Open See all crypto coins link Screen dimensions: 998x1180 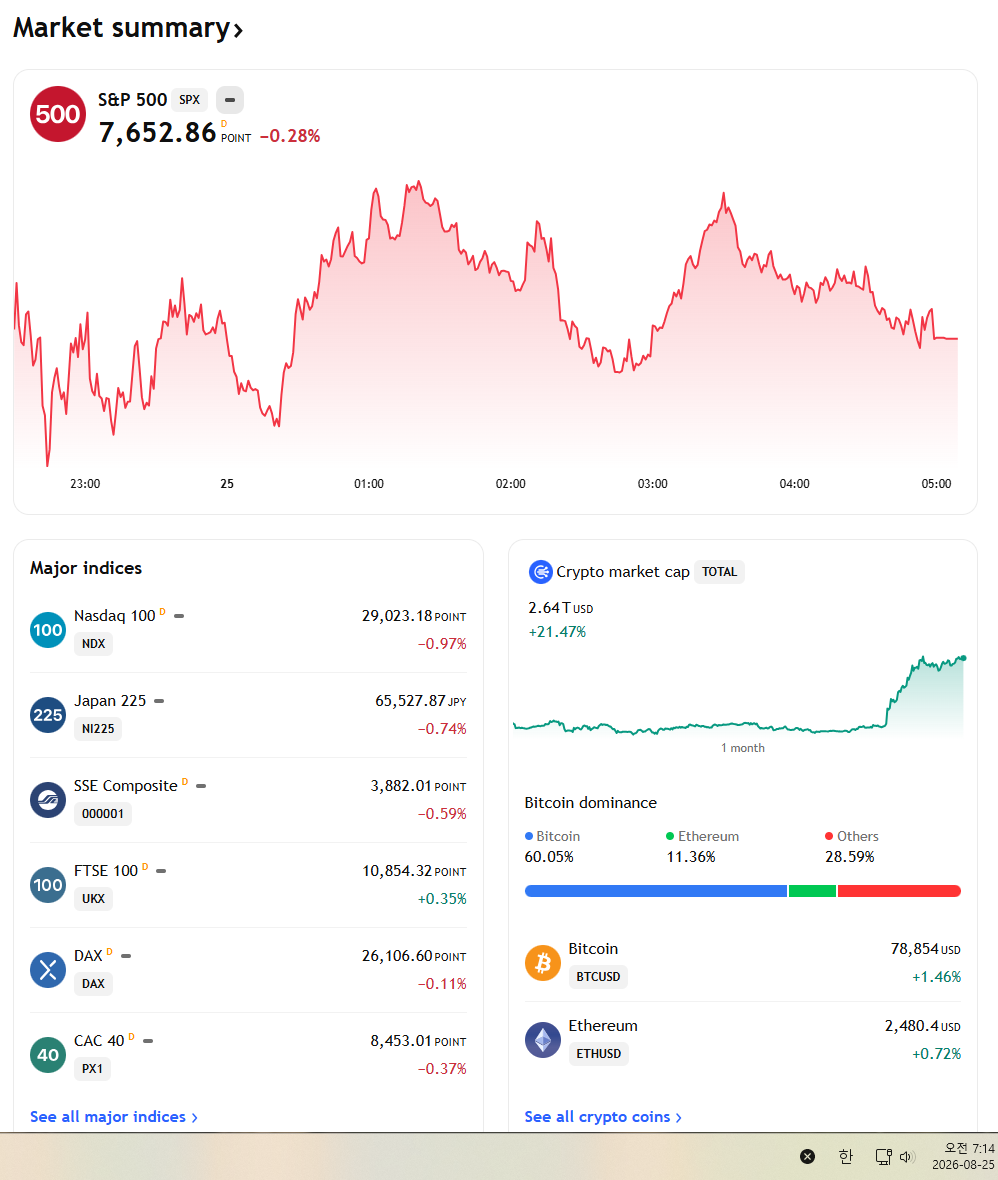point(603,1117)
